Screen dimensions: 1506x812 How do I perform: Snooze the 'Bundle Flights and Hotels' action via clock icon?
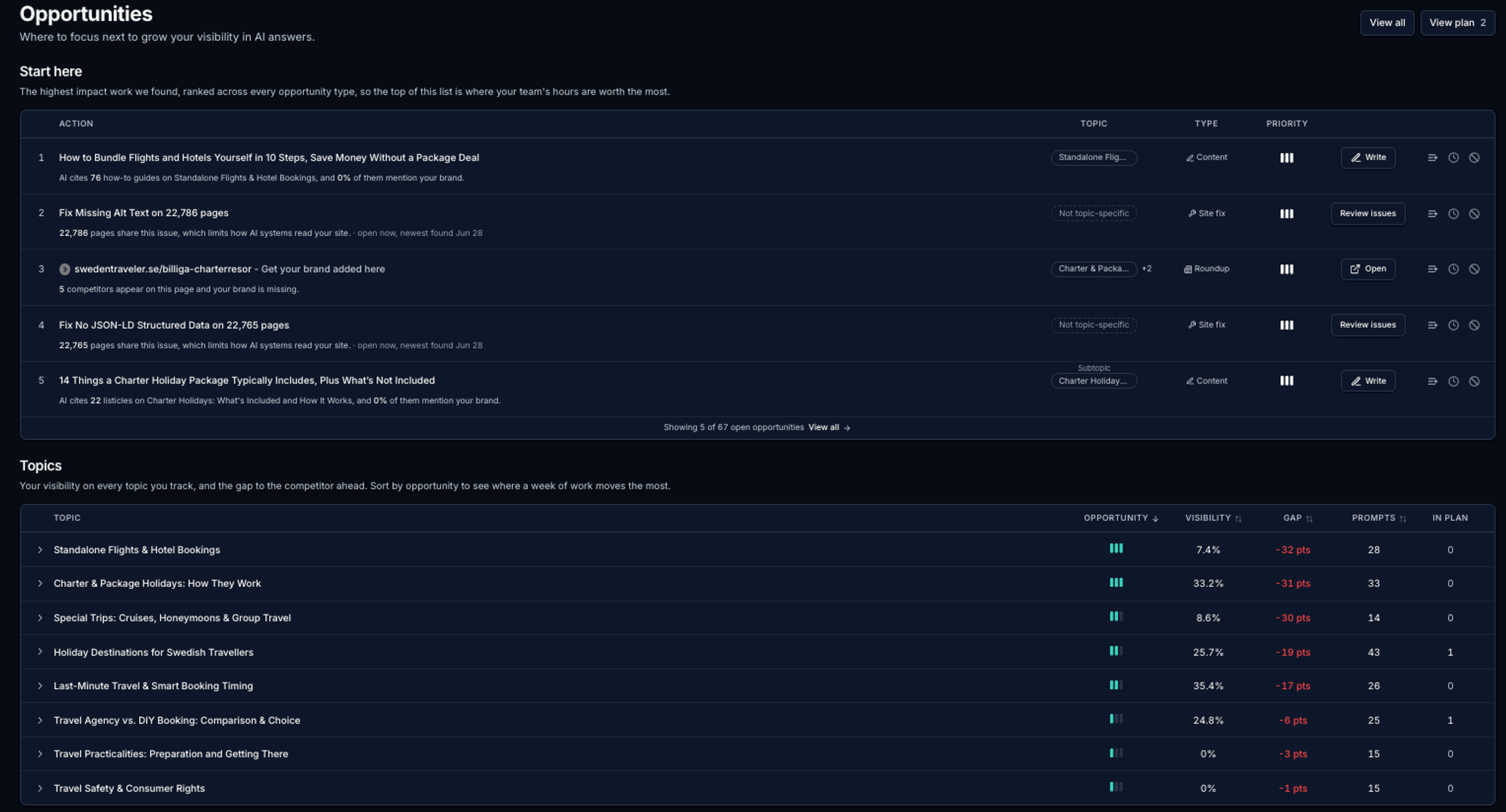[1453, 158]
